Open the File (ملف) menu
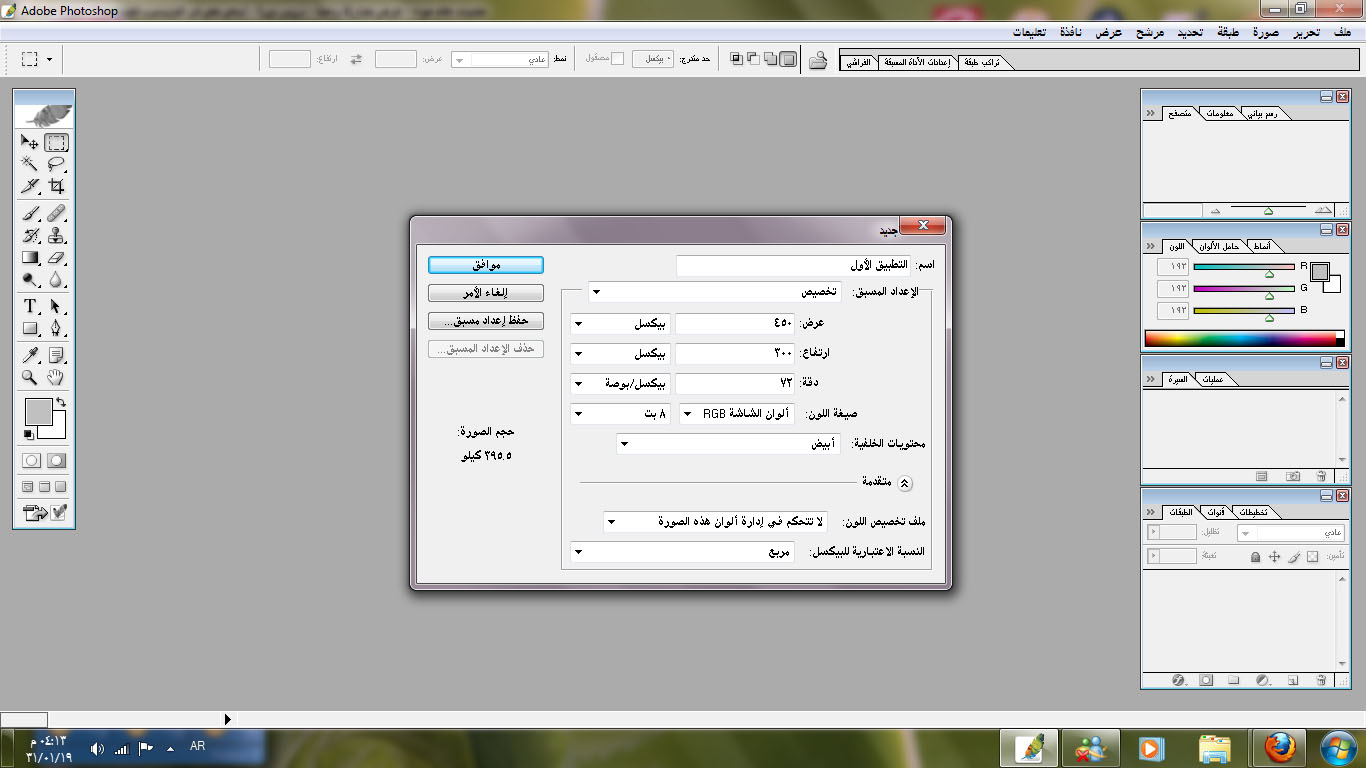The image size is (1366, 768). coord(1340,32)
